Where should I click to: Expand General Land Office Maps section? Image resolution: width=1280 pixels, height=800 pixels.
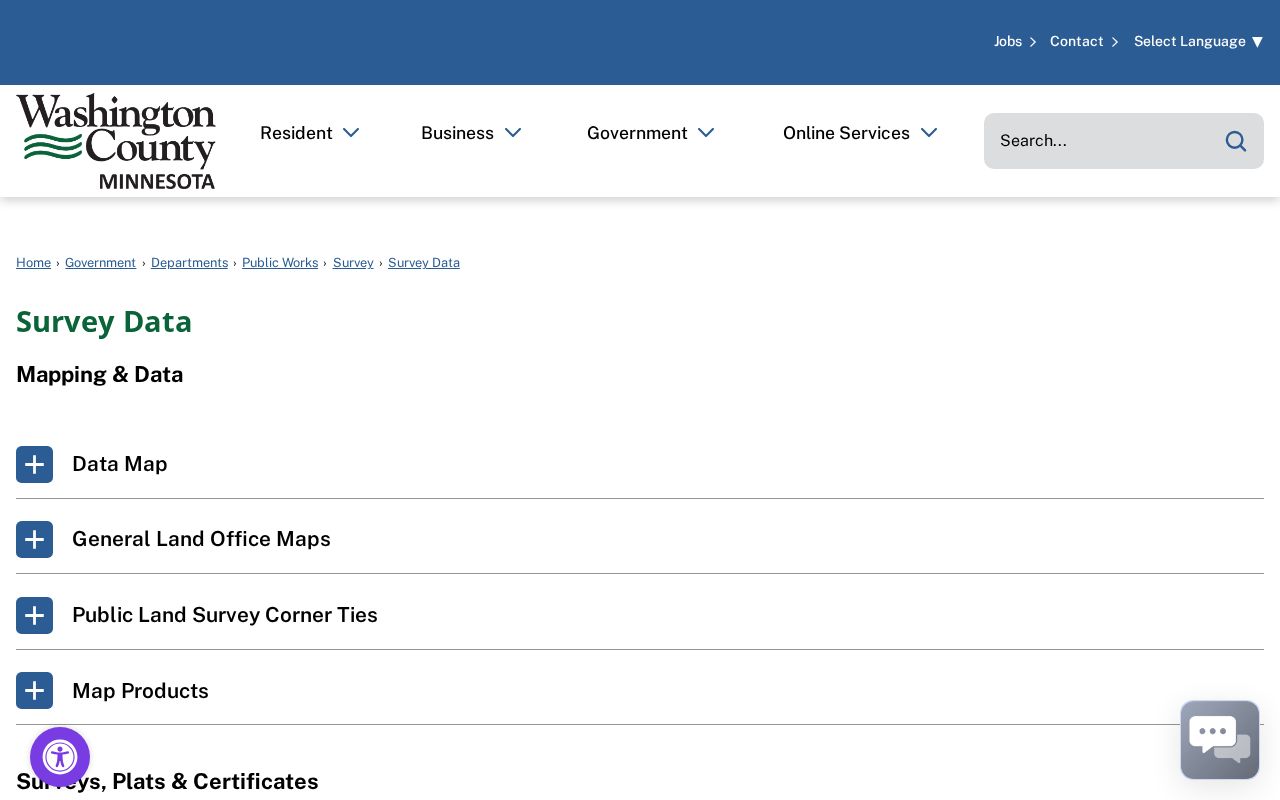pyautogui.click(x=640, y=539)
